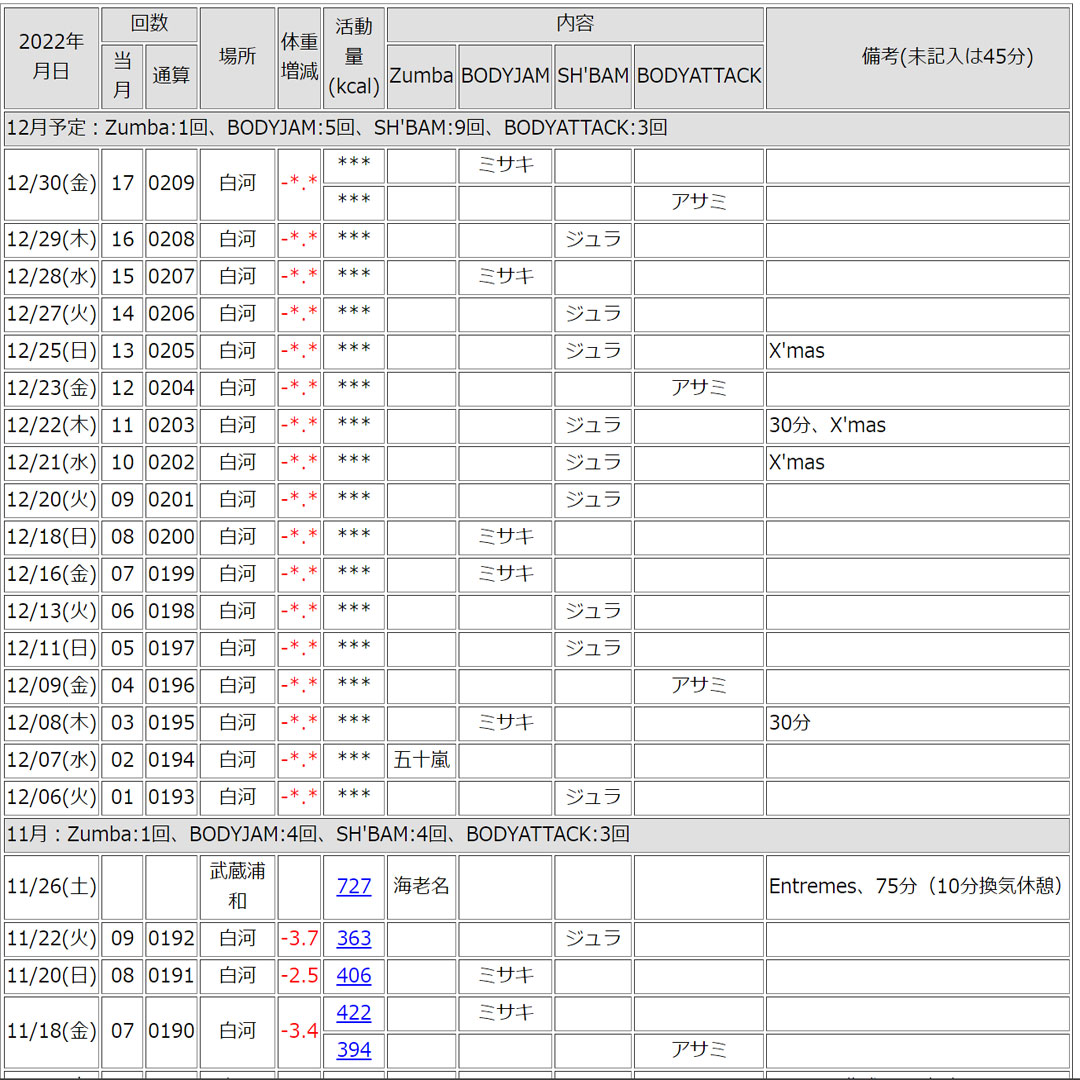Select the 12/29(木) date cell
1080x1080 pixels.
click(x=52, y=240)
